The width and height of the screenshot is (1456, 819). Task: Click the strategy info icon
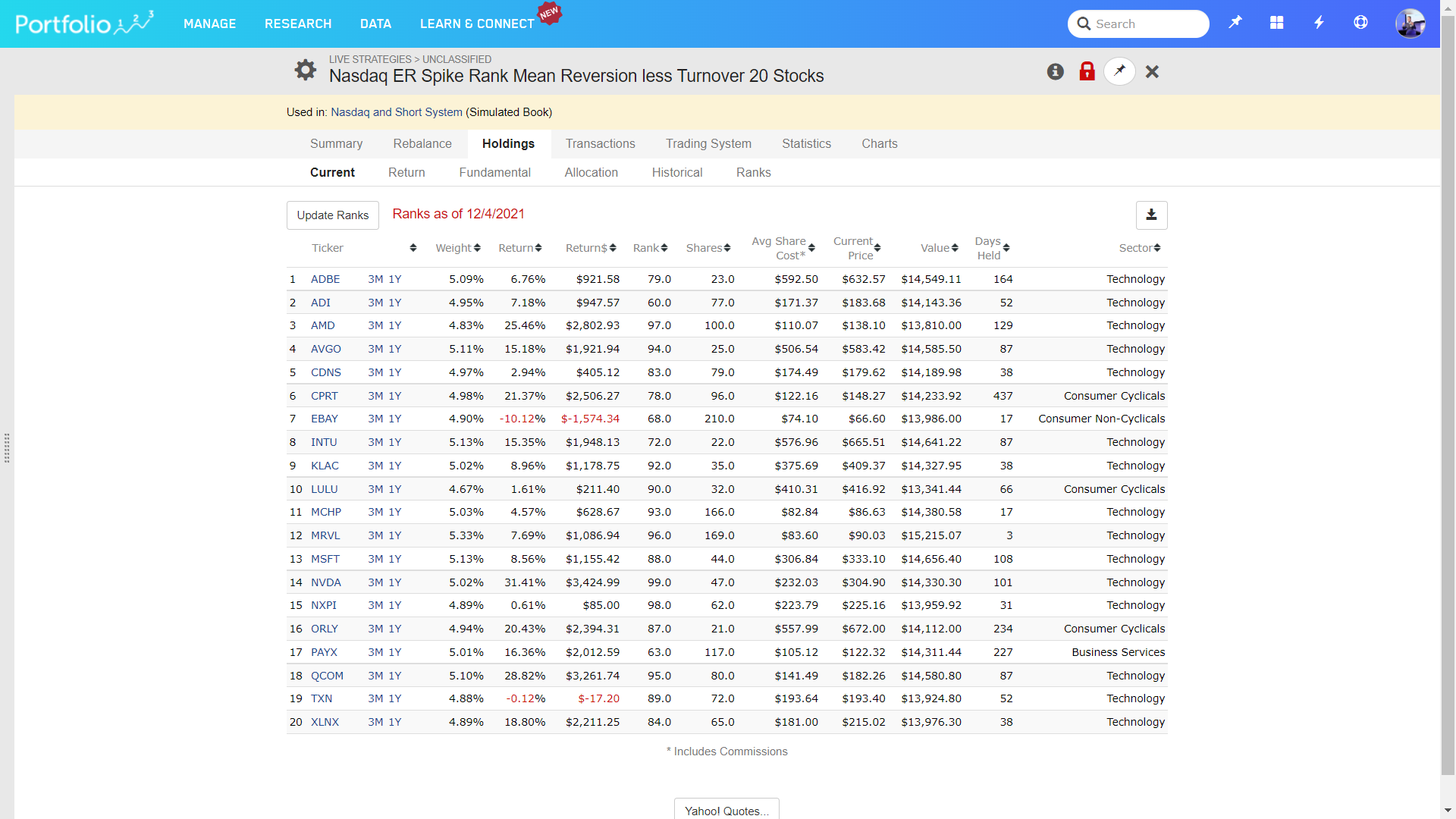[1055, 72]
